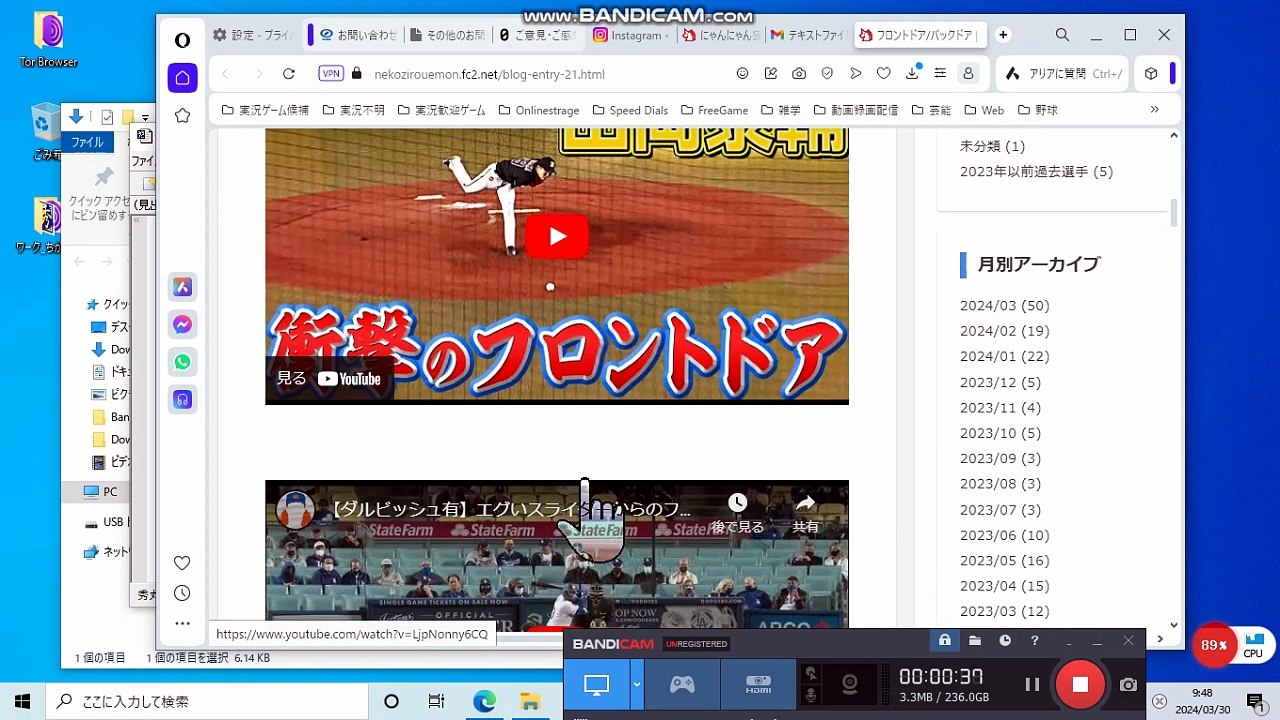Open the player headphones sidebar icon

tap(182, 400)
